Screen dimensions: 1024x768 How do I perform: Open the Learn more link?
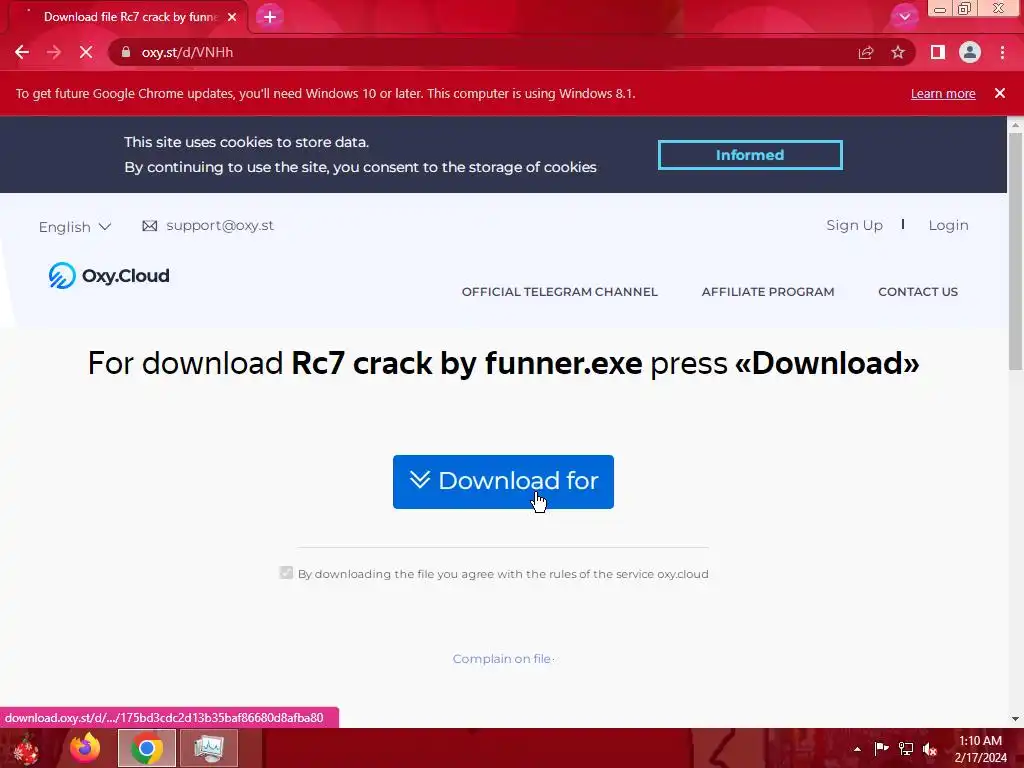pyautogui.click(x=943, y=93)
